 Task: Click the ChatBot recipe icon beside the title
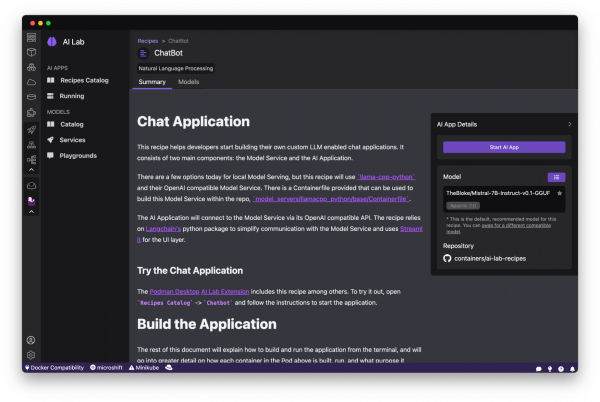point(143,53)
